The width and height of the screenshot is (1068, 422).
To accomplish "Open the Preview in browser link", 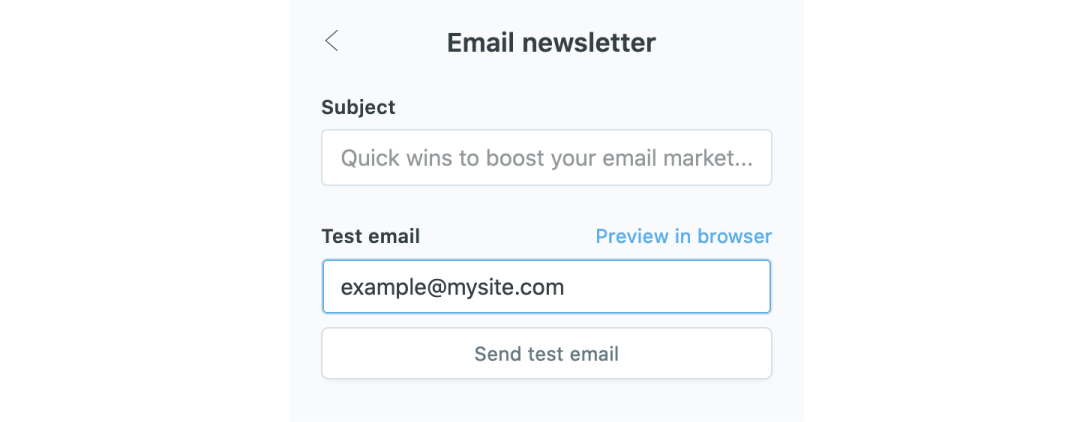I will tap(683, 237).
